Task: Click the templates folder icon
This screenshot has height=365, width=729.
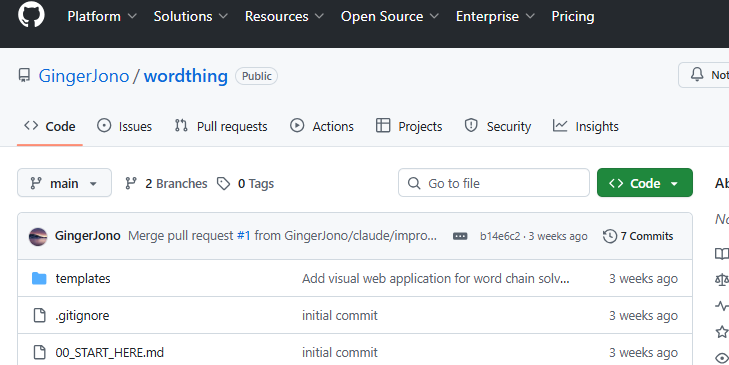Action: 39,279
